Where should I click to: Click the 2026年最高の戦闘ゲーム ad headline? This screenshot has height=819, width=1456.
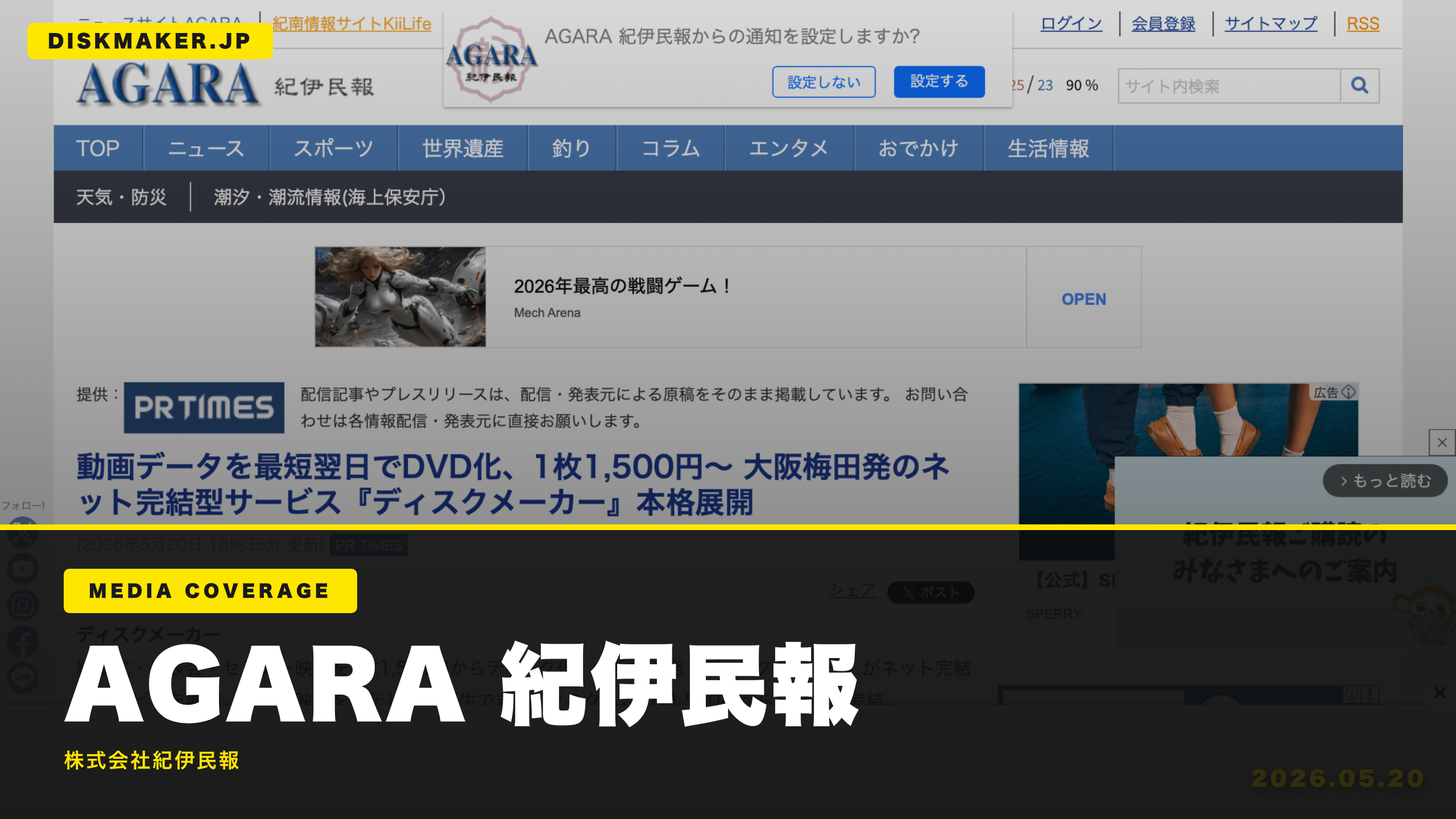pyautogui.click(x=622, y=286)
